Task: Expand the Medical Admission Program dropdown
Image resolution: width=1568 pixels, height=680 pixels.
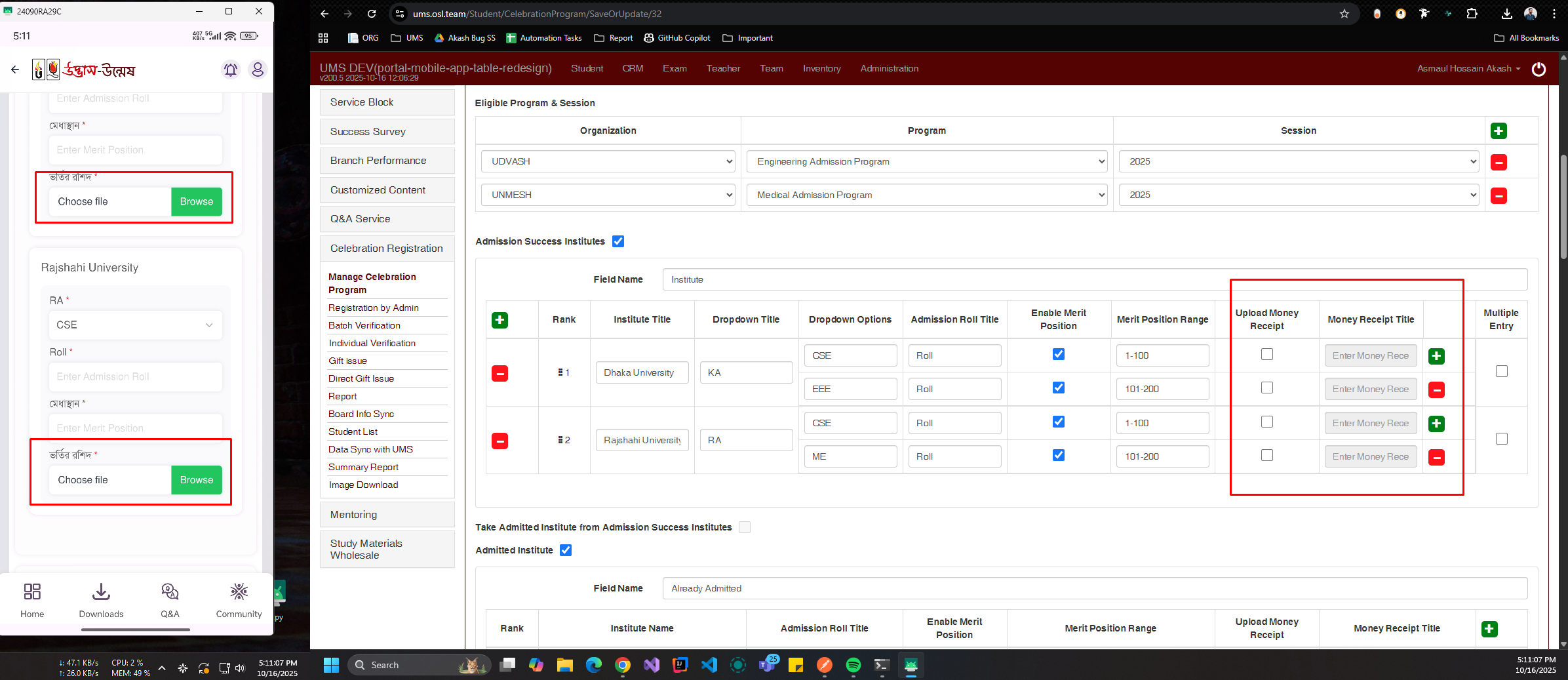Action: (926, 195)
